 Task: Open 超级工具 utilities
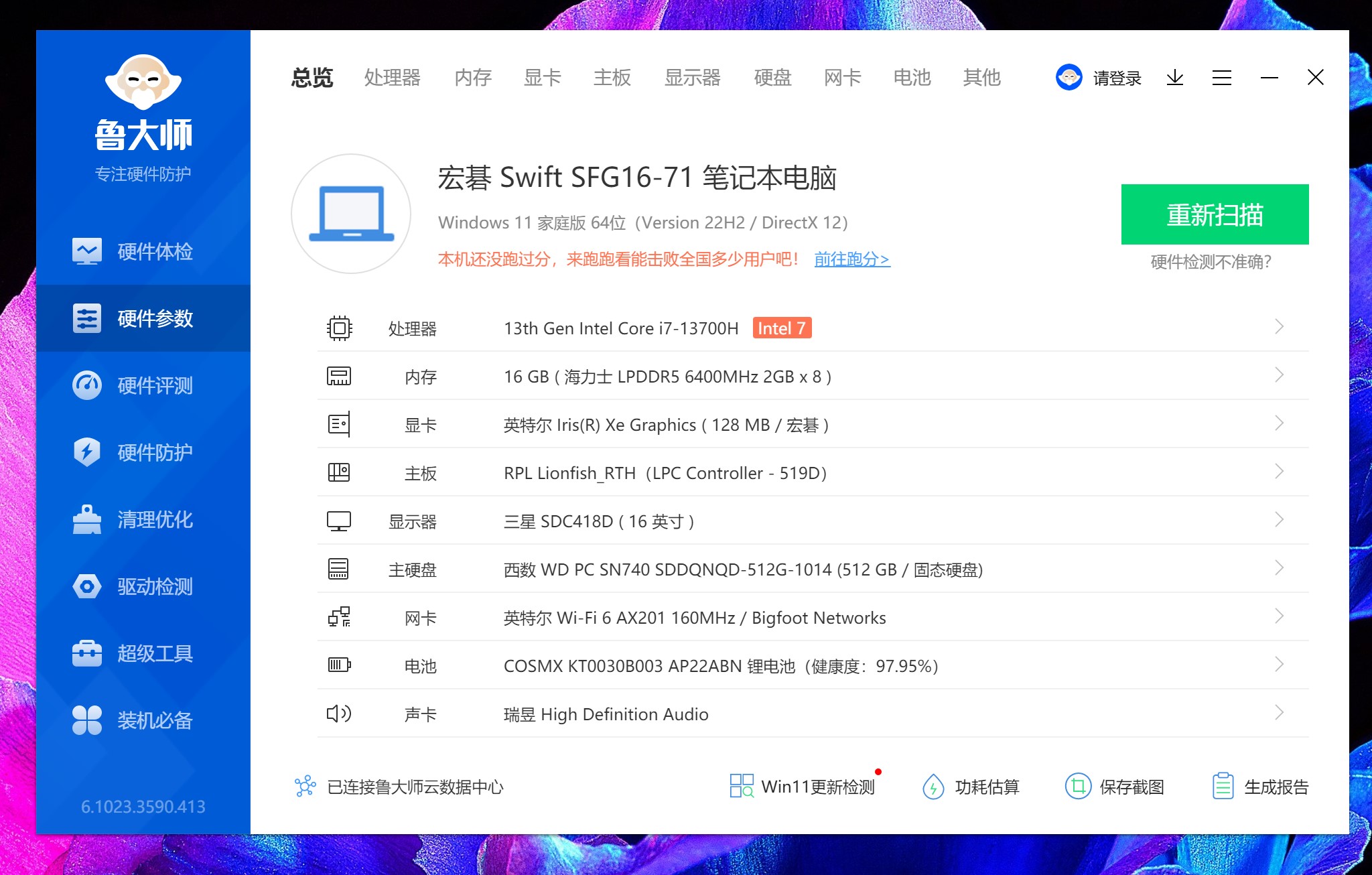coord(155,654)
